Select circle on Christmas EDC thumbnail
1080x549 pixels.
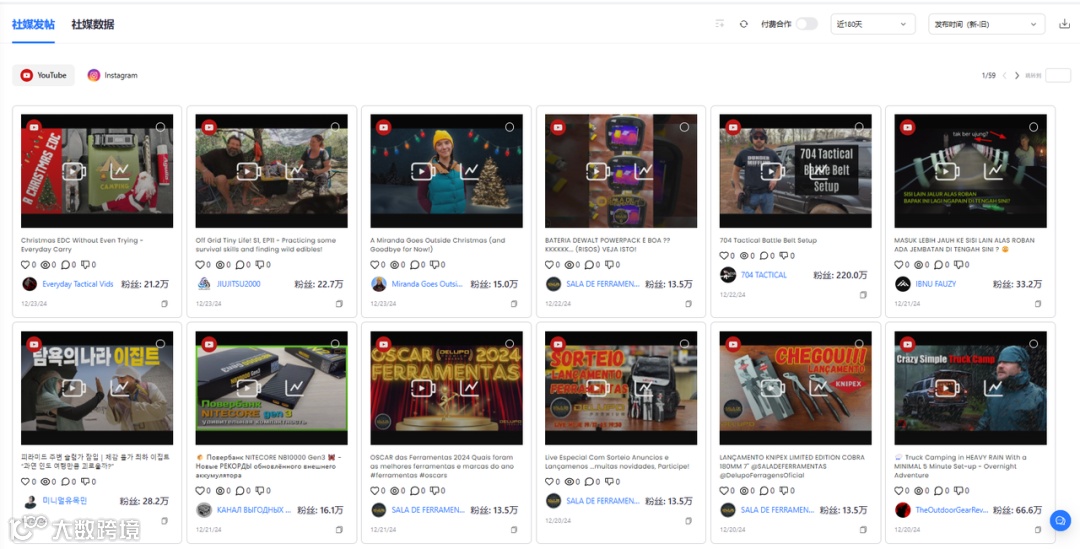pos(160,127)
